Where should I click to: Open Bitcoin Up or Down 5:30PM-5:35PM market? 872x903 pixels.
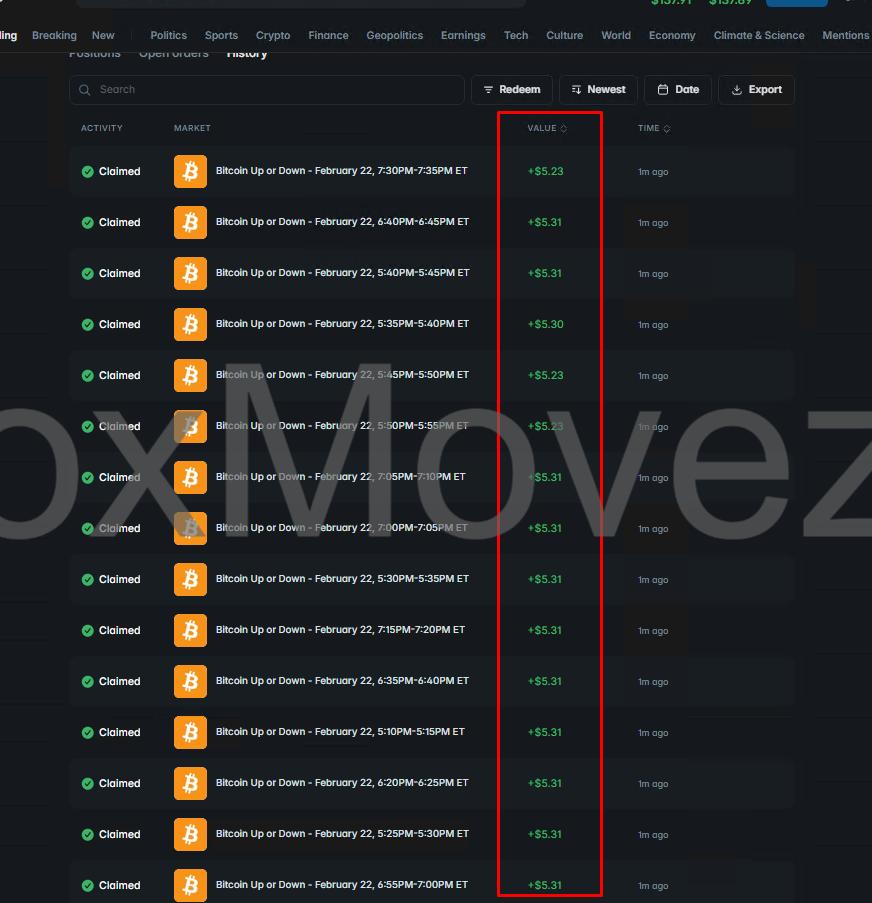[342, 579]
